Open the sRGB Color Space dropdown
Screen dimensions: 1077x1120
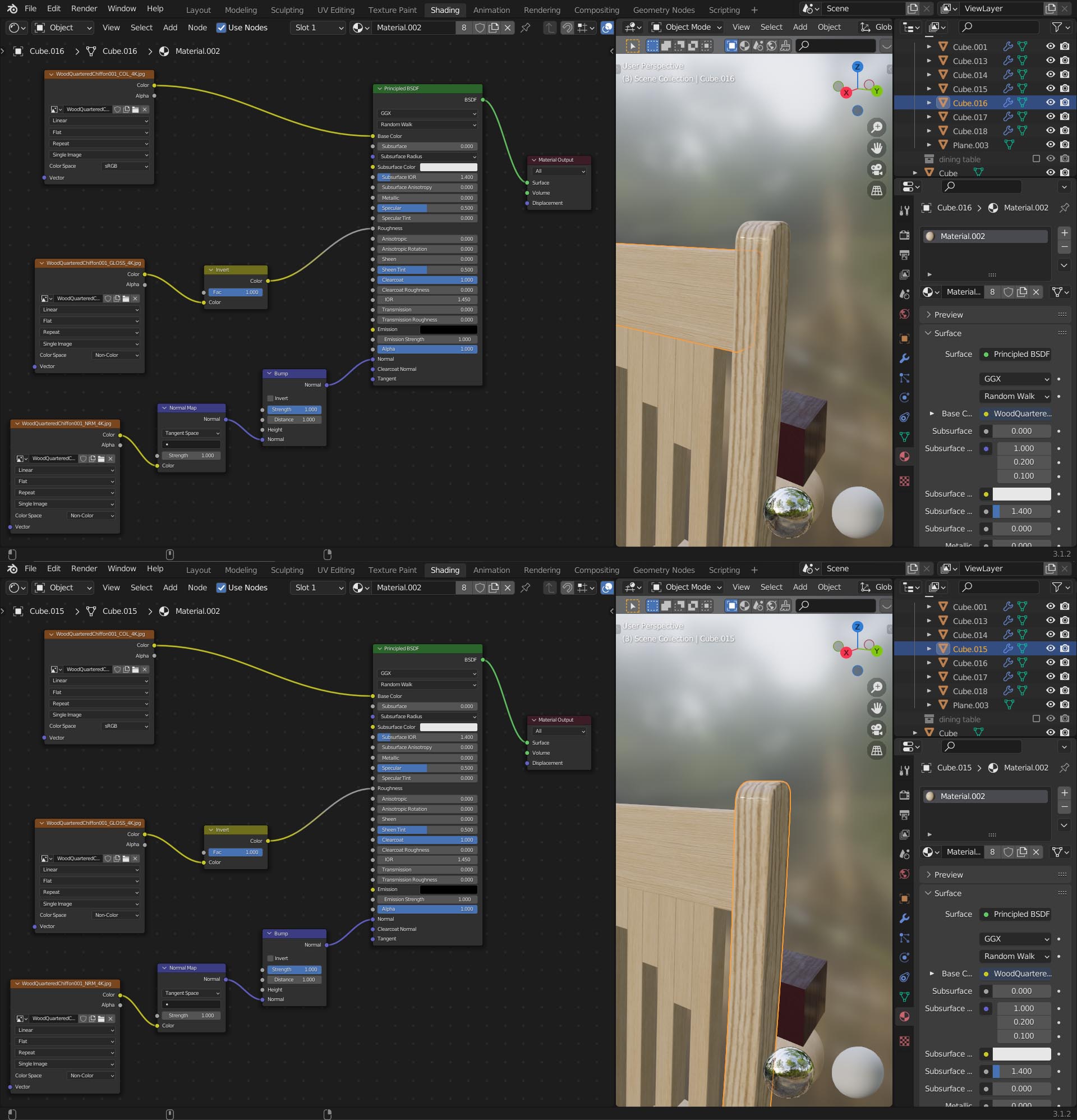click(125, 166)
